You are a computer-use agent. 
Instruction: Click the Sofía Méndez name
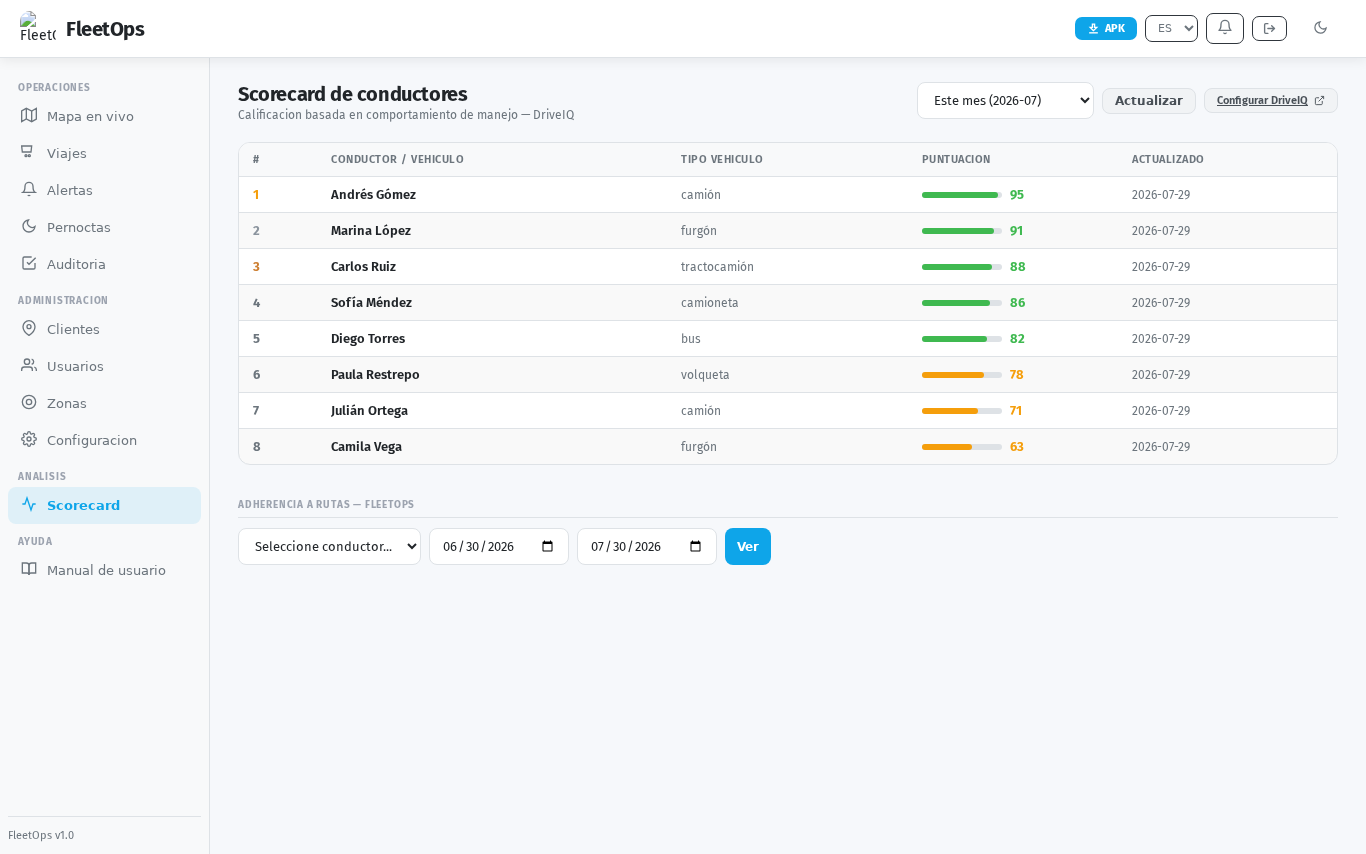point(371,302)
